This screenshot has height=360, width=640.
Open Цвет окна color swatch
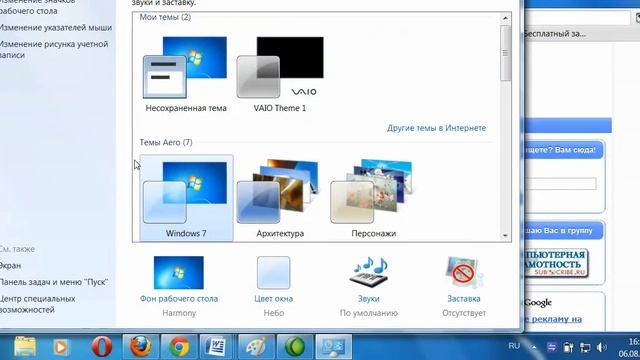tap(273, 273)
